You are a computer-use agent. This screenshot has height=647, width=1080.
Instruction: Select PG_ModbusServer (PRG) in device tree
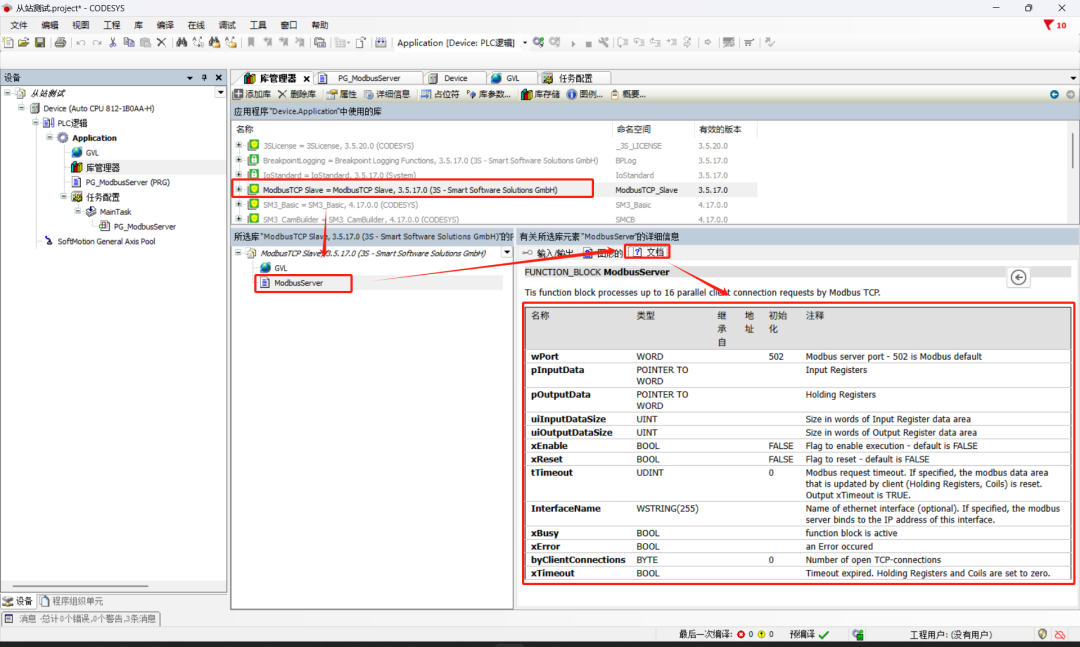[127, 183]
